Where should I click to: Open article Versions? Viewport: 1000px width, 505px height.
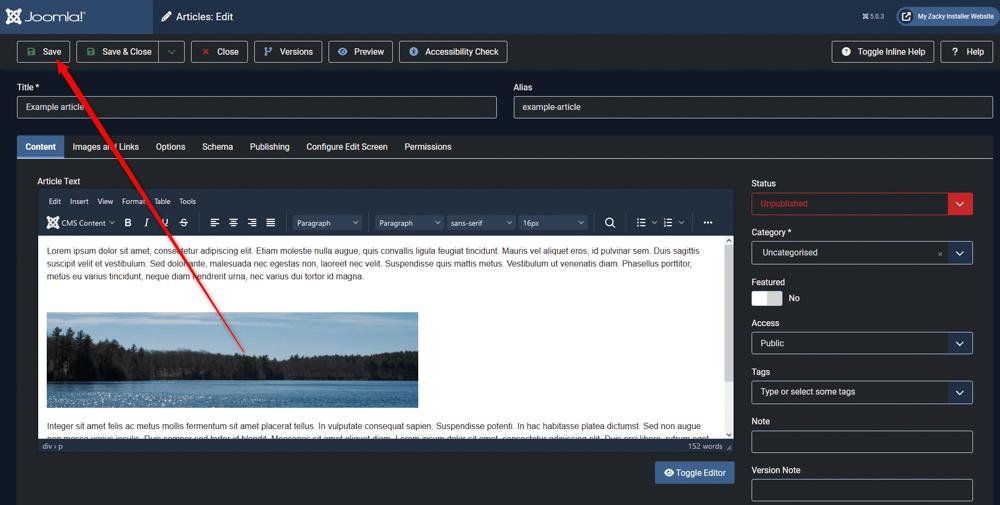(288, 52)
